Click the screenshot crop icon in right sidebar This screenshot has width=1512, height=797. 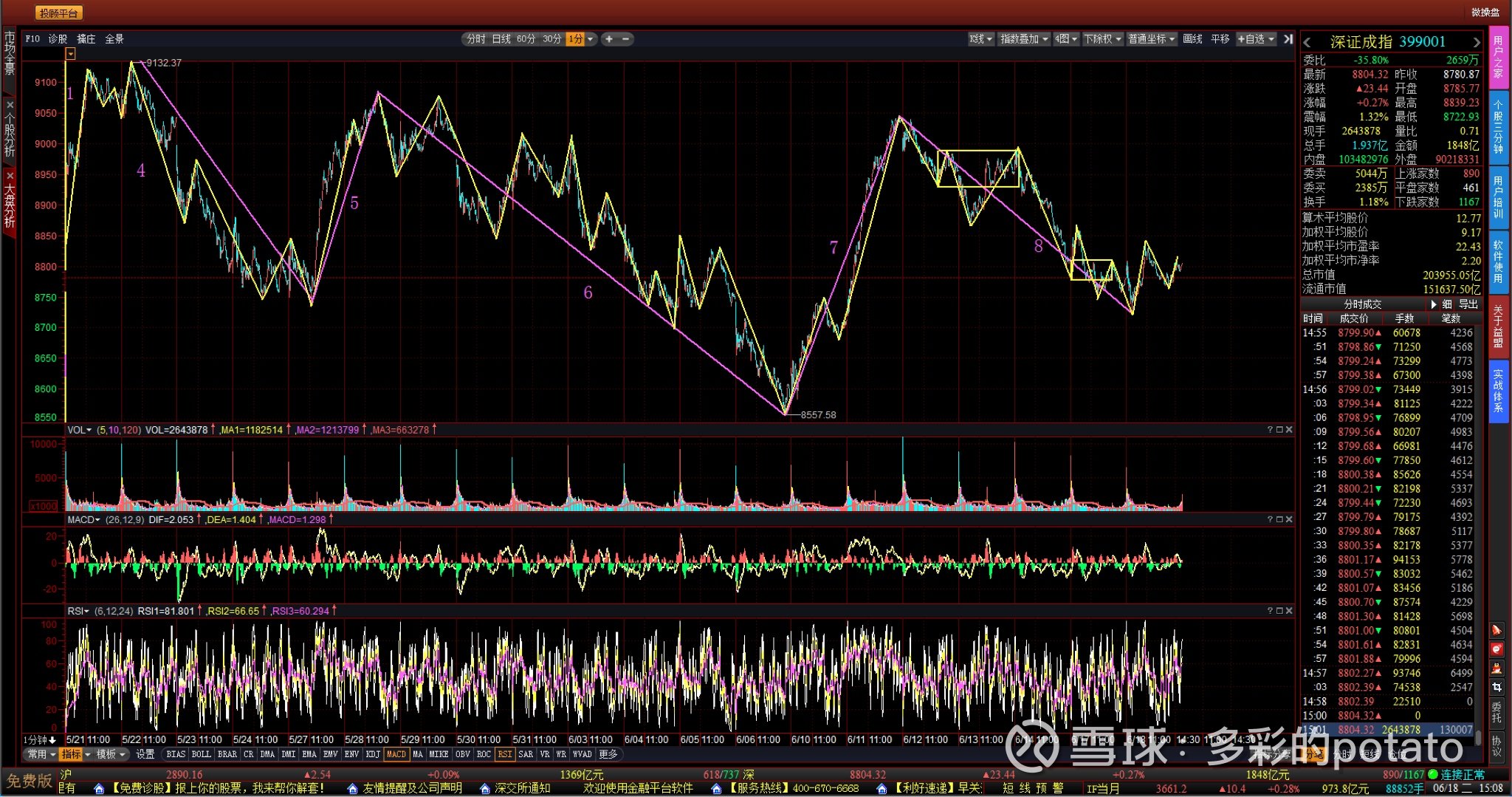1496,687
